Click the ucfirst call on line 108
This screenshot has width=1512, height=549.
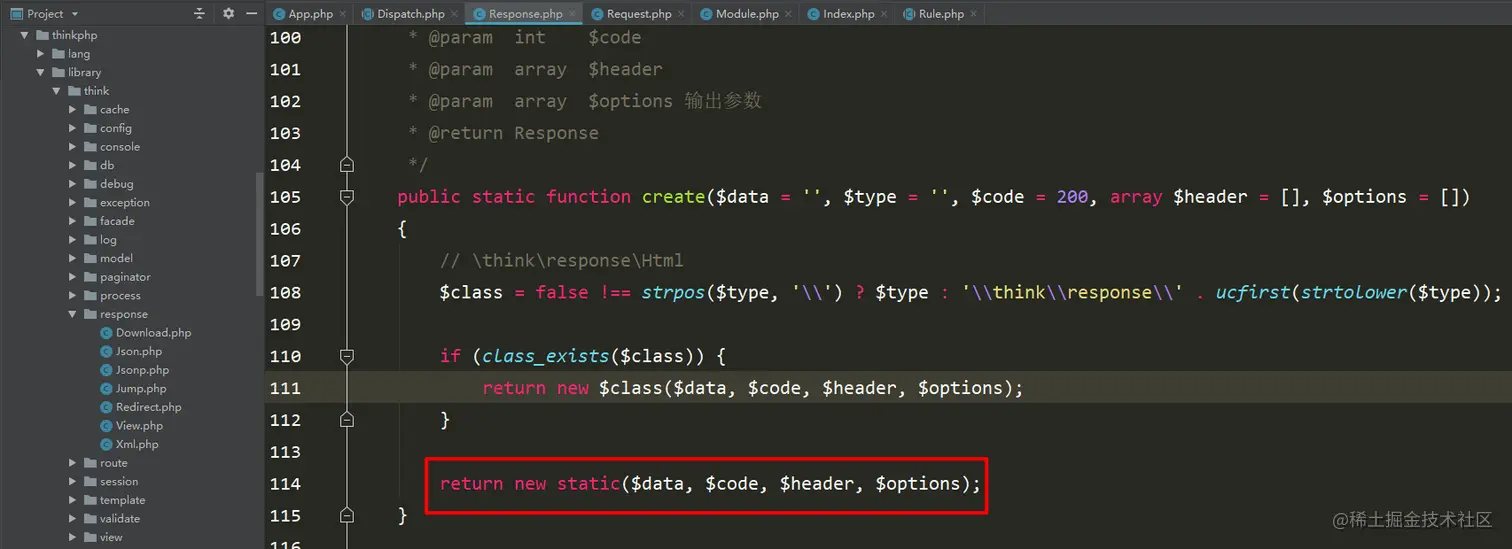[x=1253, y=292]
